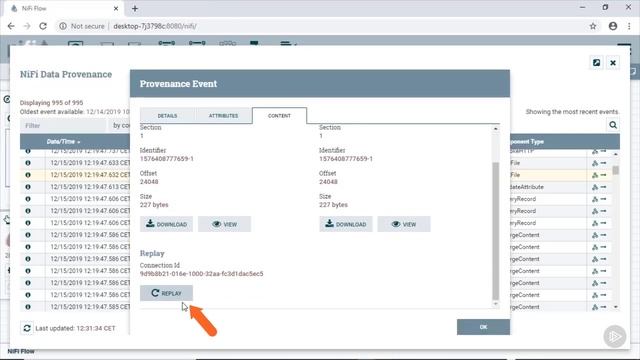The width and height of the screenshot is (640, 360).
Task: Click the provenance Filter input field
Action: [63, 125]
